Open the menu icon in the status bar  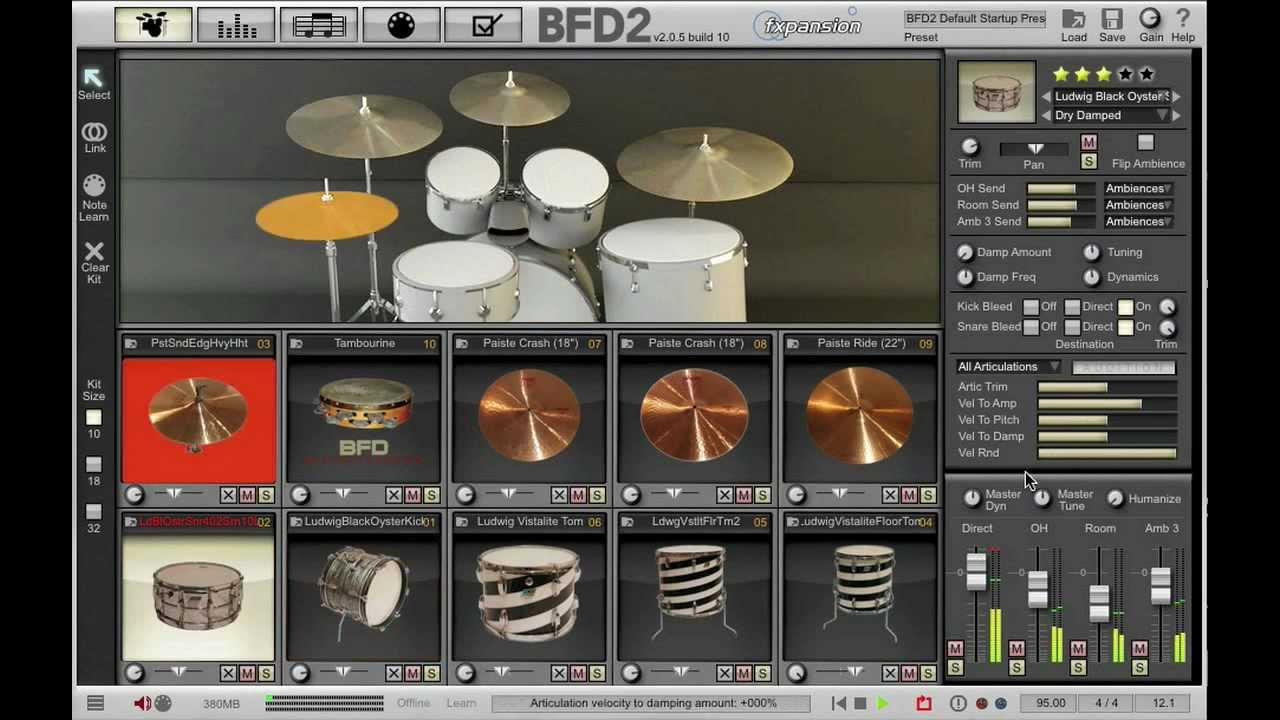click(x=95, y=703)
